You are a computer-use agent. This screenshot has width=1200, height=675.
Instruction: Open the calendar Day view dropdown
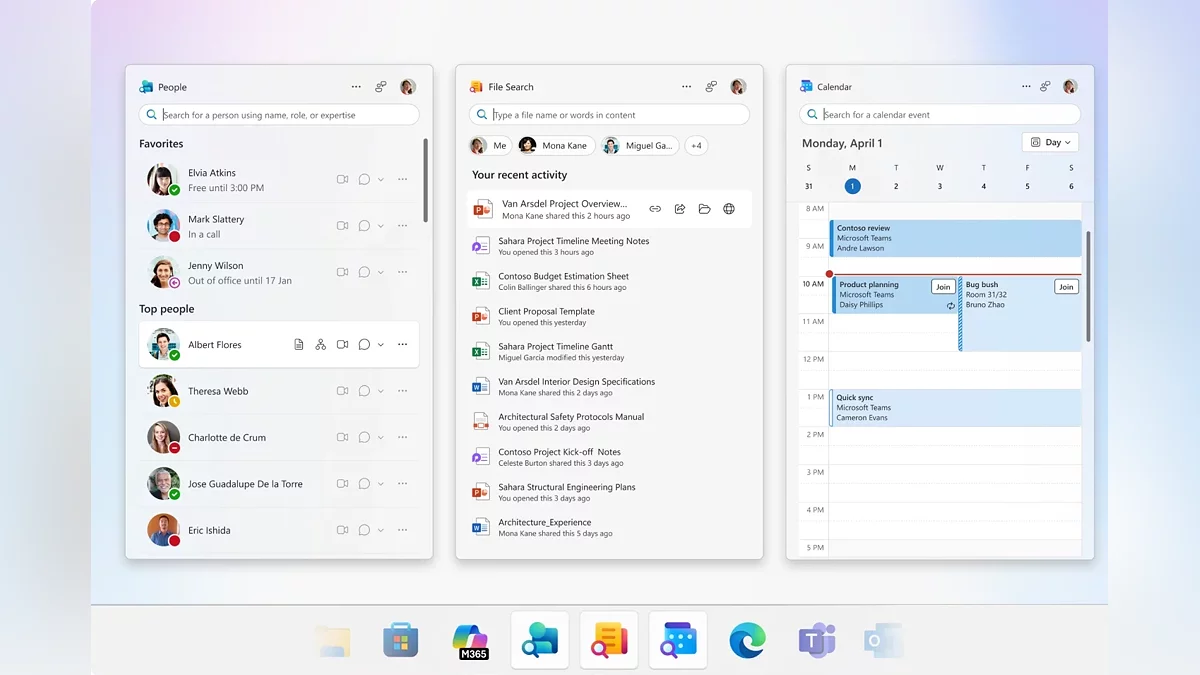[x=1050, y=143]
